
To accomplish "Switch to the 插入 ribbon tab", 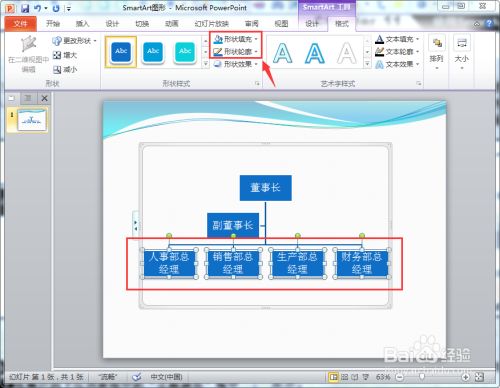I will tap(83, 23).
